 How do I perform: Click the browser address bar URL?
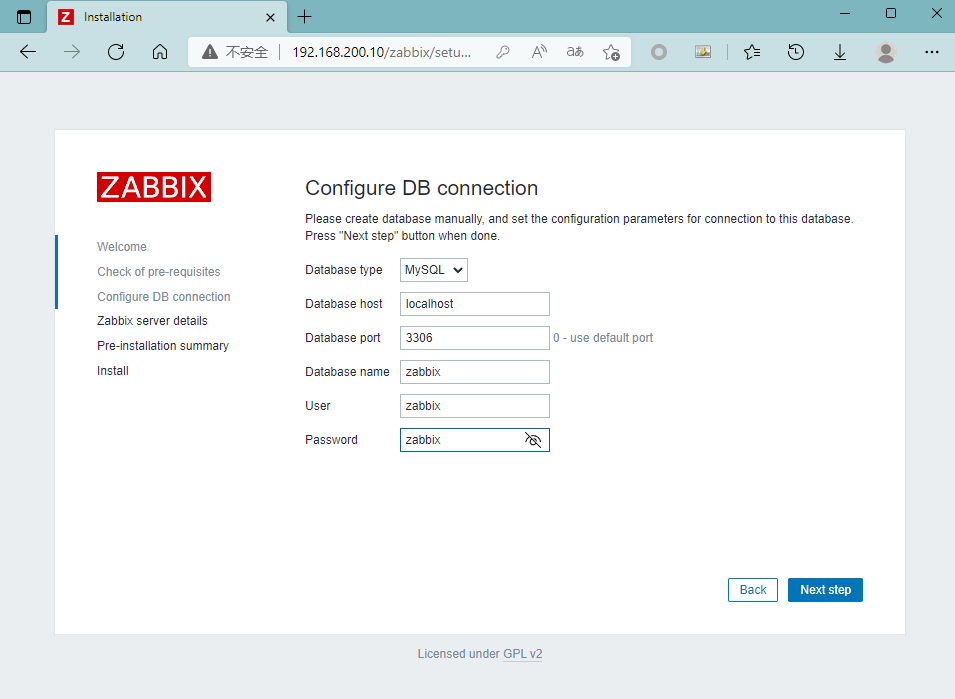pyautogui.click(x=382, y=52)
